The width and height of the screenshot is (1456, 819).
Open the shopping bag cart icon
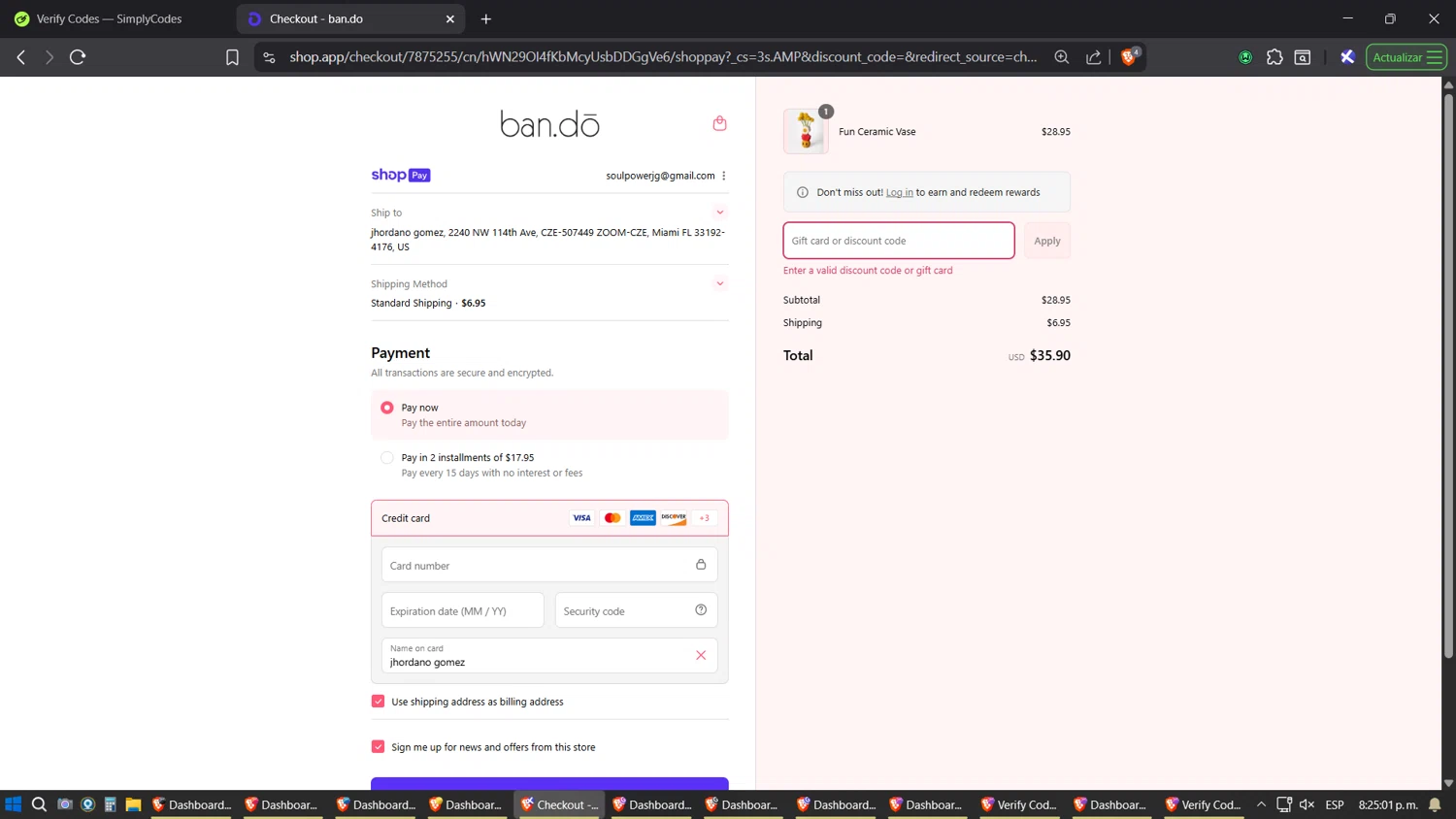(x=719, y=123)
